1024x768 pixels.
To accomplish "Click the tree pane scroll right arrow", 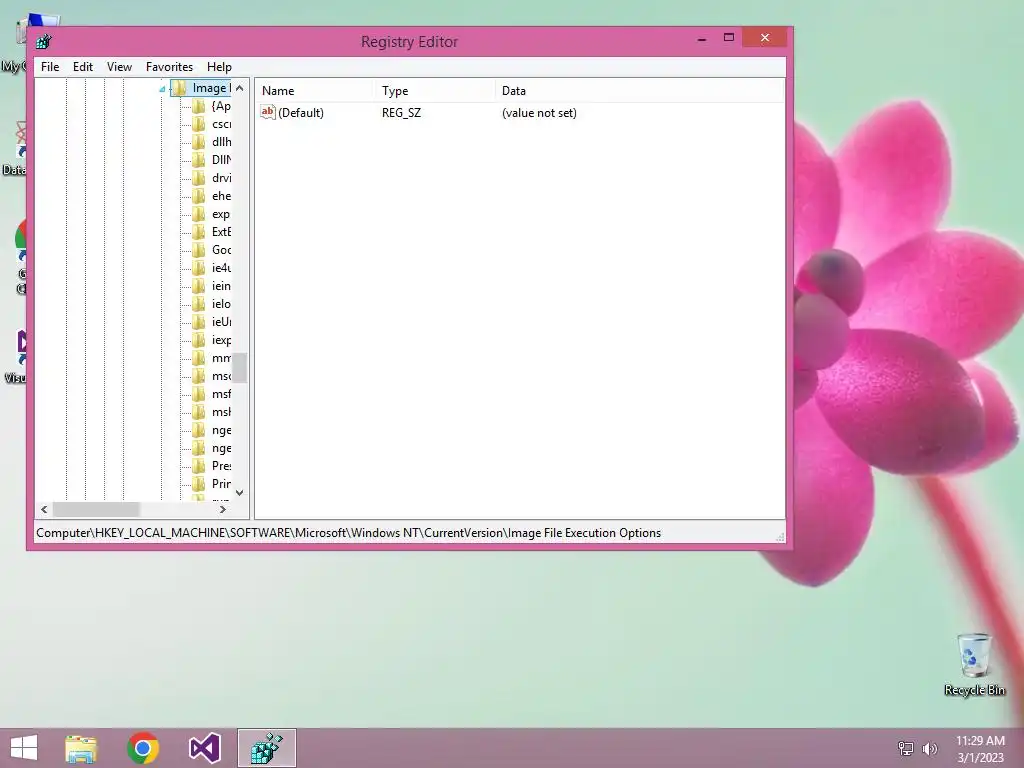I will (223, 509).
